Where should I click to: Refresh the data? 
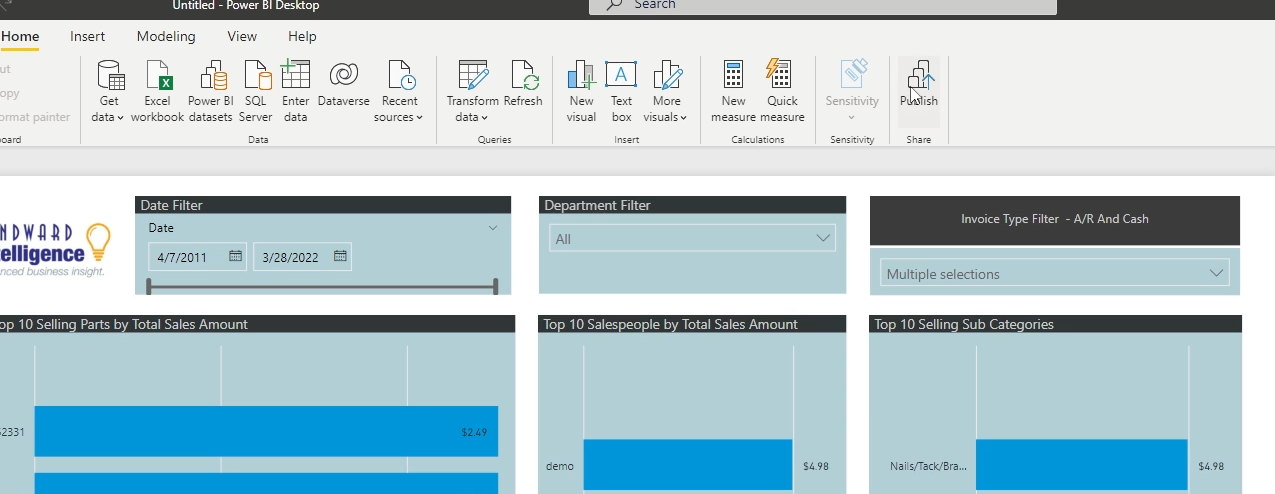(523, 84)
